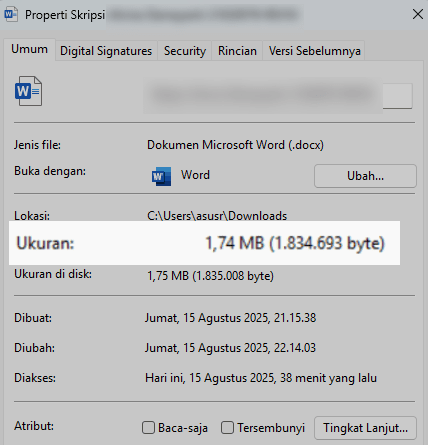
Task: Click the Dibuat date ending 21.15.38
Action: coord(230,318)
